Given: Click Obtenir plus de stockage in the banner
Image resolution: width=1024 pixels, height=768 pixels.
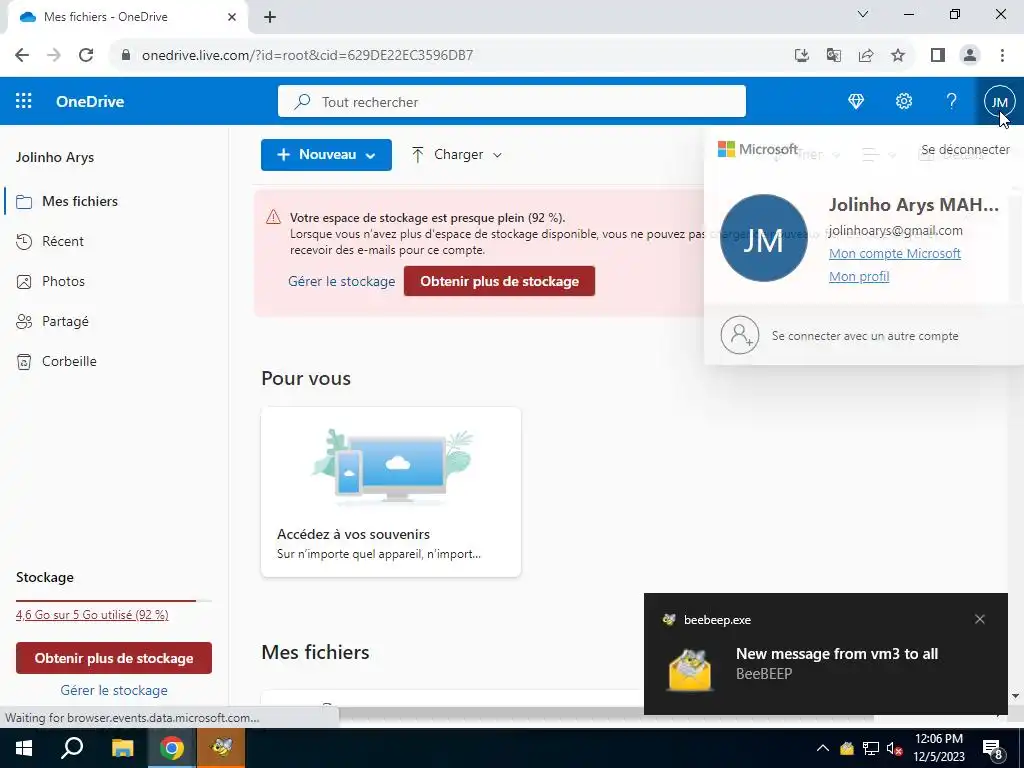Looking at the screenshot, I should [x=499, y=281].
